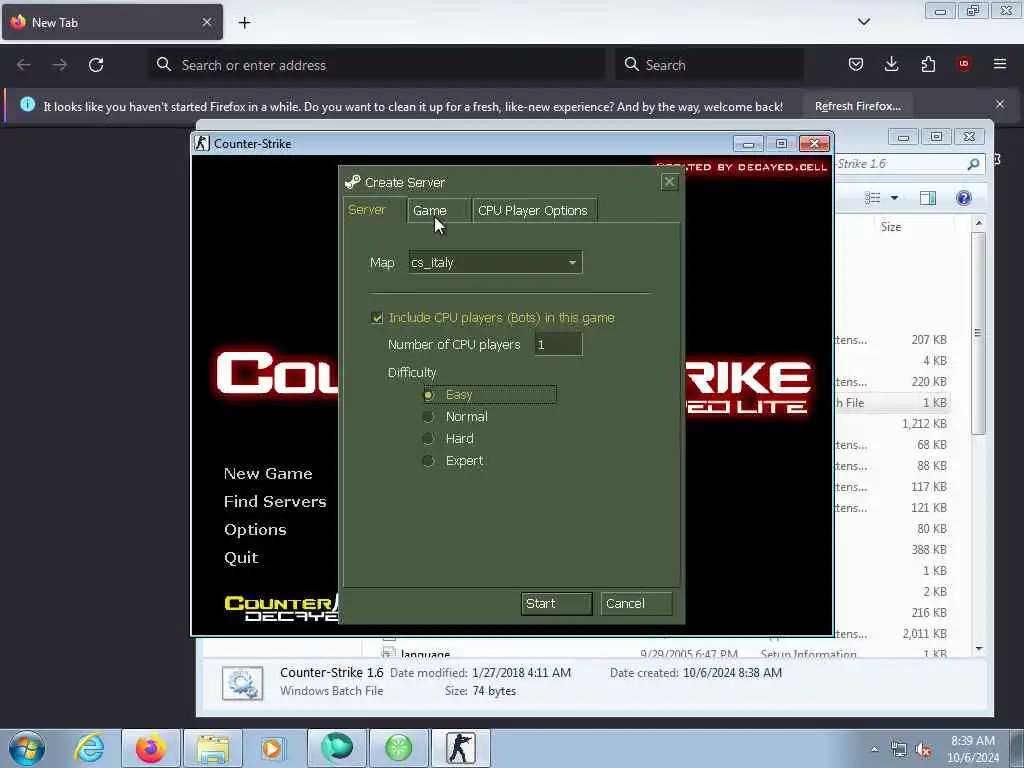Open Options in Counter-Strike menu

[x=255, y=530]
